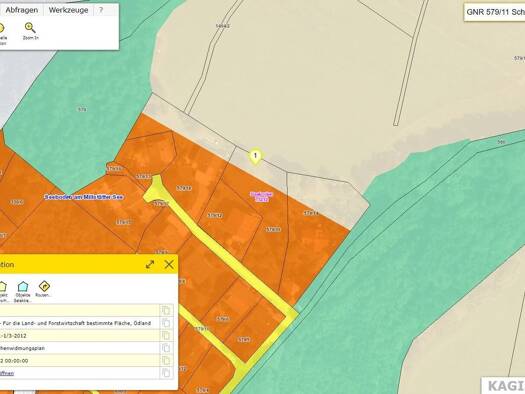Switch to the Werkzeuge tab
Viewport: 525px width, 394px height.
click(69, 10)
